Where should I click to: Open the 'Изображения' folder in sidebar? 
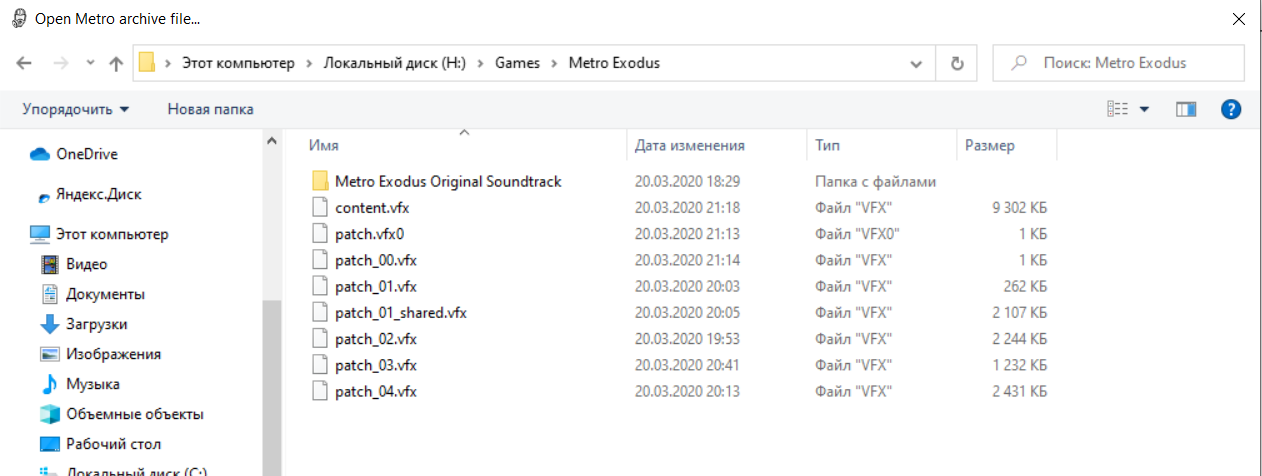pos(101,354)
